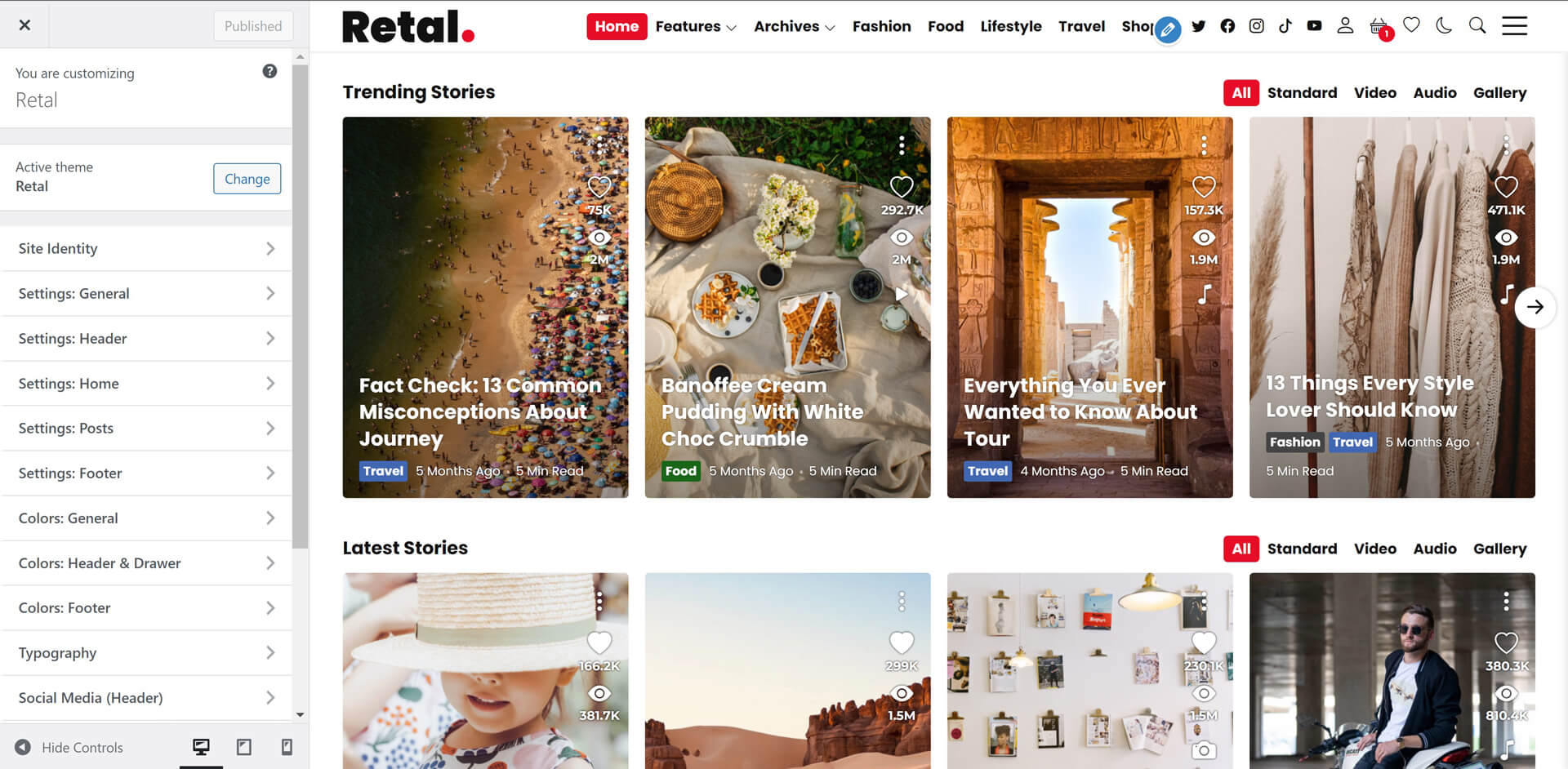Click the customizer help question mark icon
The image size is (1568, 769).
(269, 72)
